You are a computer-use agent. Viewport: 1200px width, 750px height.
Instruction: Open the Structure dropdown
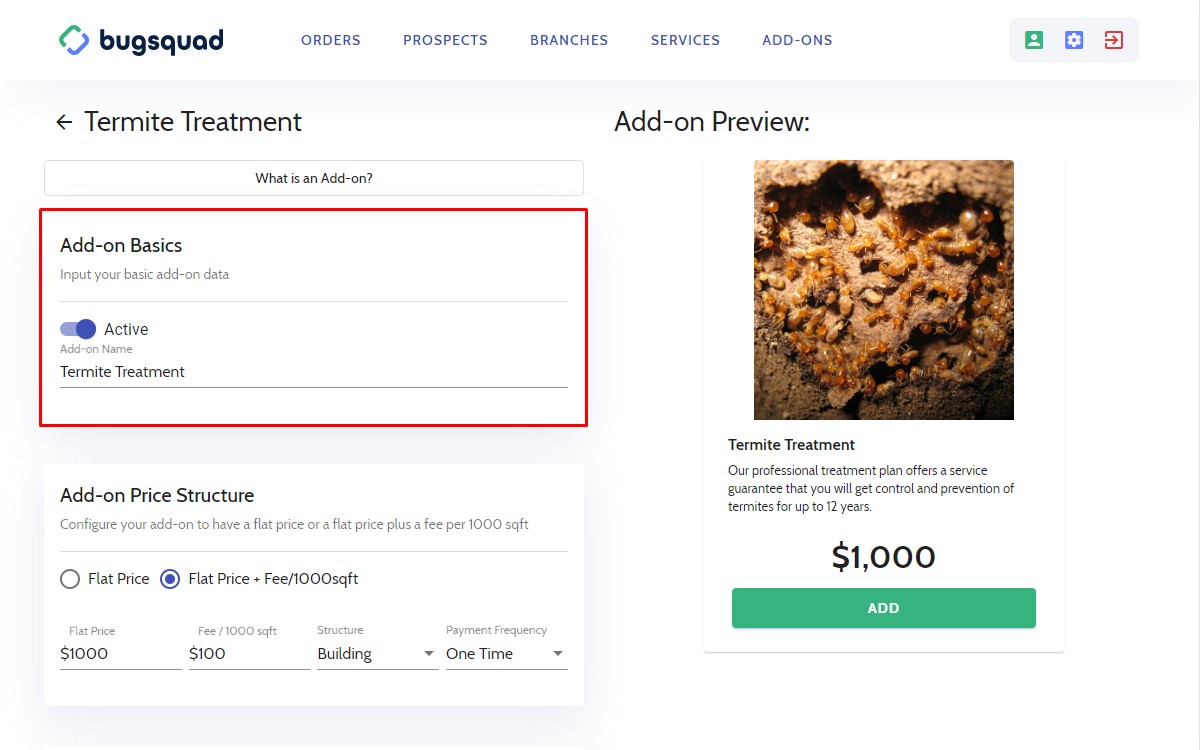pos(377,654)
